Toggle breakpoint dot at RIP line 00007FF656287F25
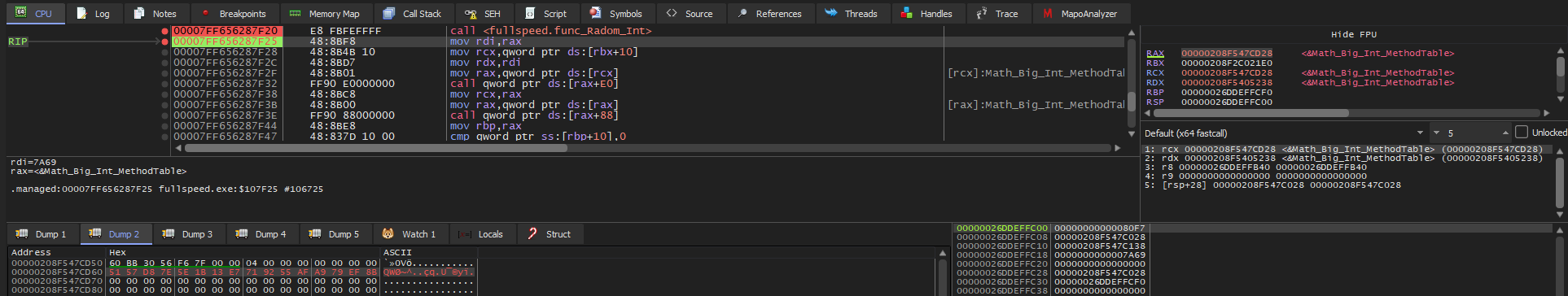The width and height of the screenshot is (1568, 296). click(x=164, y=41)
